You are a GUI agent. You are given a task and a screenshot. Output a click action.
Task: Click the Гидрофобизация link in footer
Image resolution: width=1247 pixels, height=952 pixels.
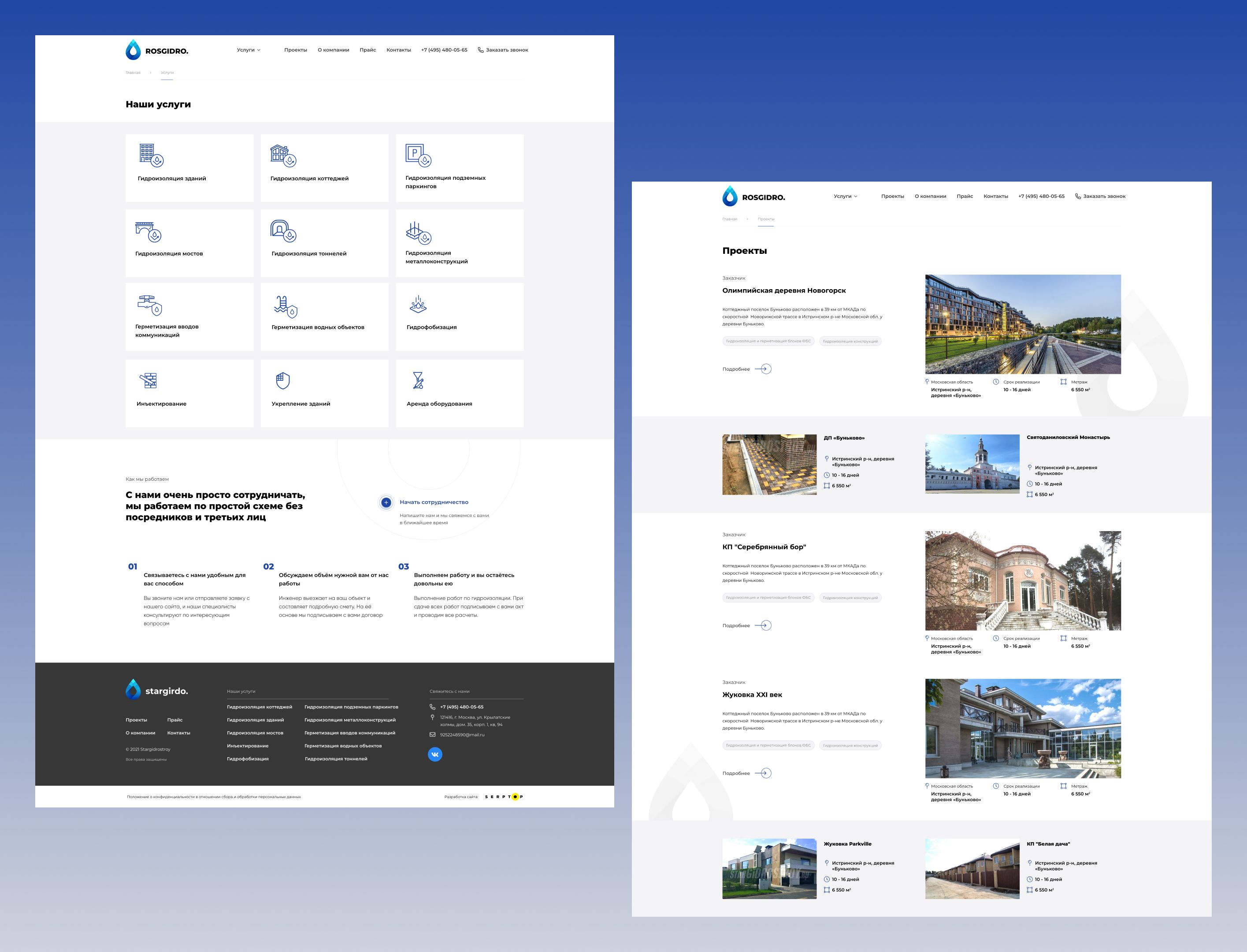[248, 759]
